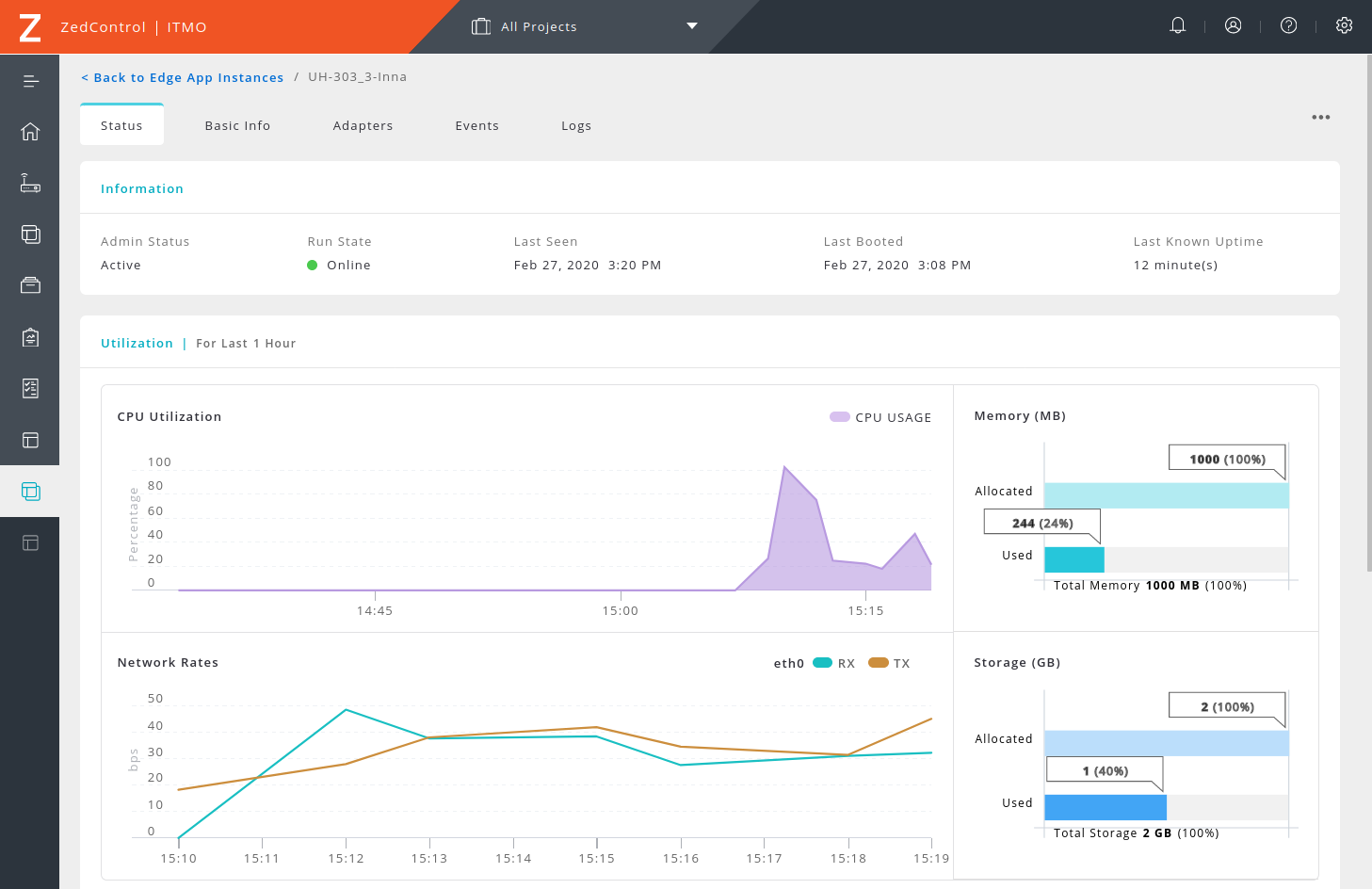Open the user account profile icon
This screenshot has width=1372, height=889.
(1233, 26)
